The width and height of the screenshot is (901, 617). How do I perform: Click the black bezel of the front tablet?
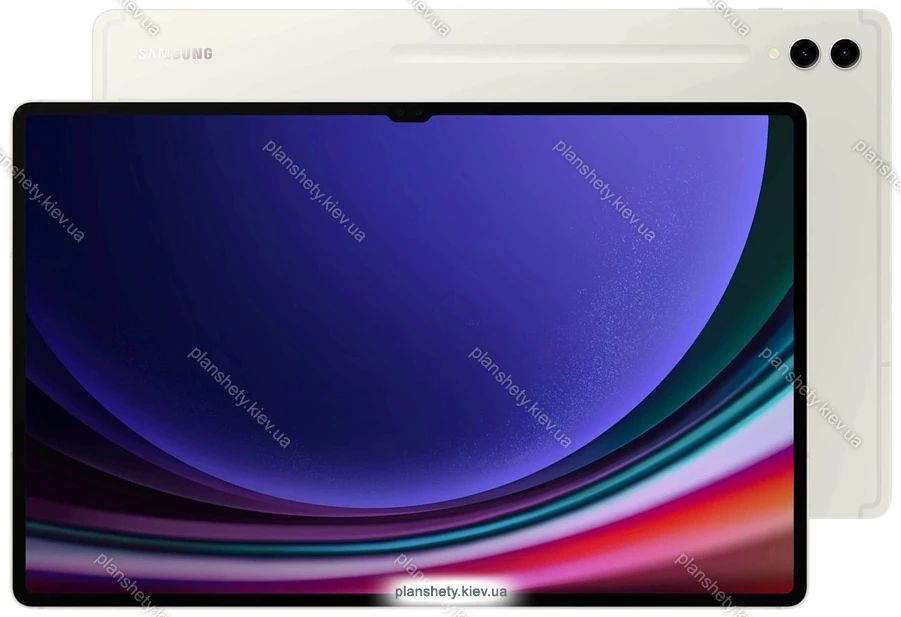point(20,350)
